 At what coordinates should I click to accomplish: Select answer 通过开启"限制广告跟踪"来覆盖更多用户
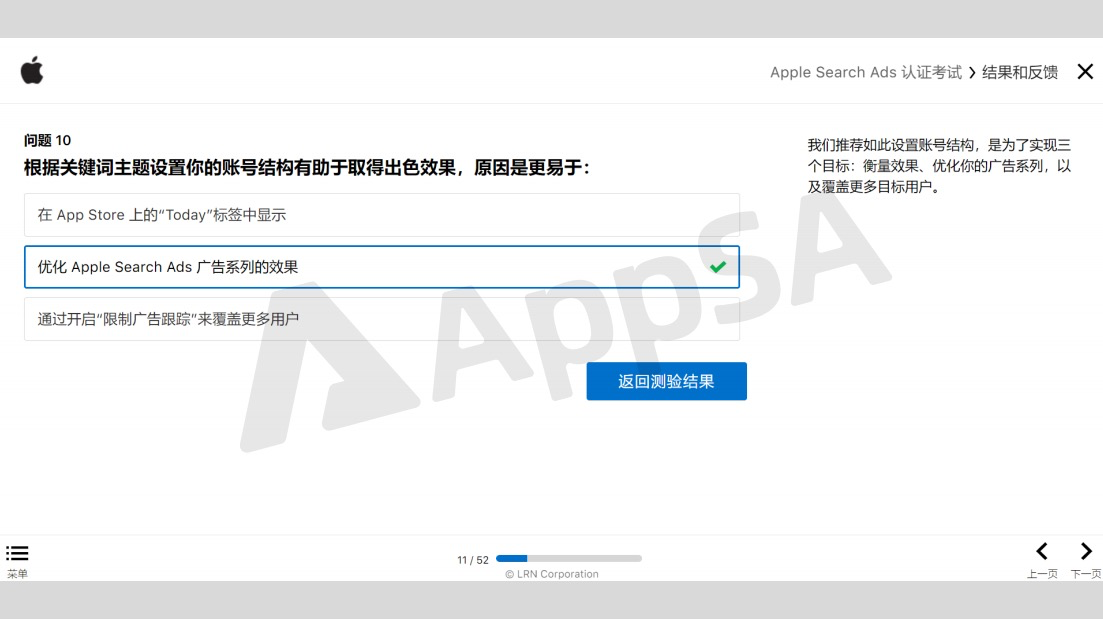pos(382,319)
